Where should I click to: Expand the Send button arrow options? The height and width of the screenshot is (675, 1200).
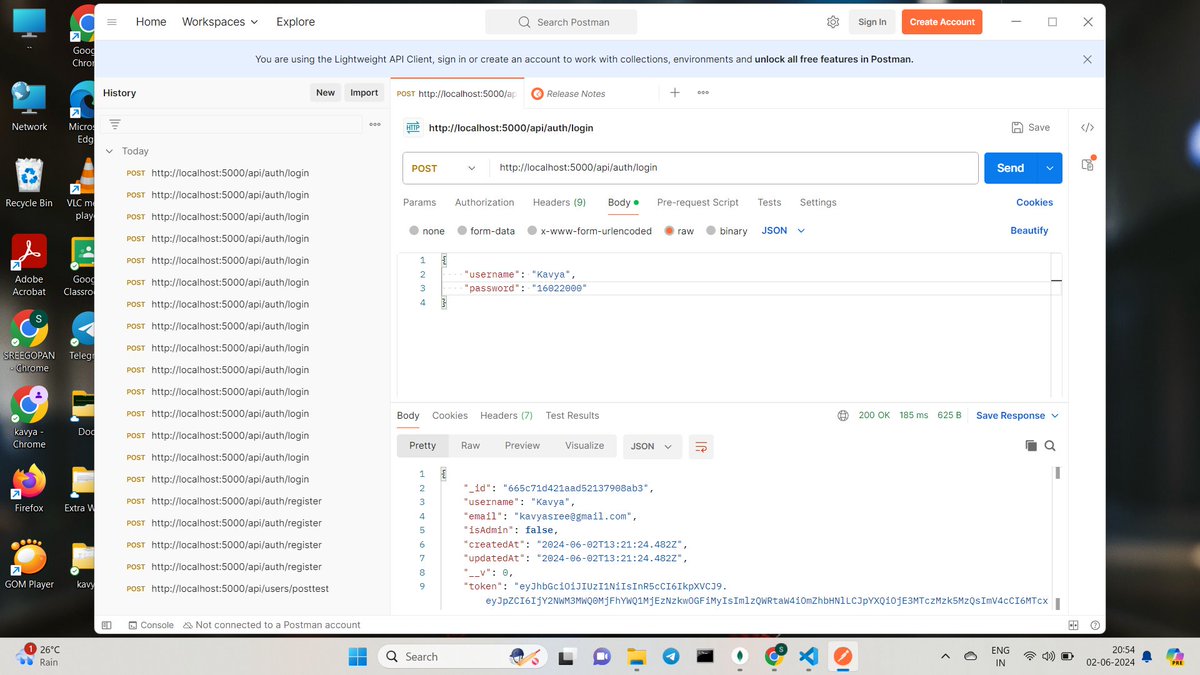point(1050,168)
